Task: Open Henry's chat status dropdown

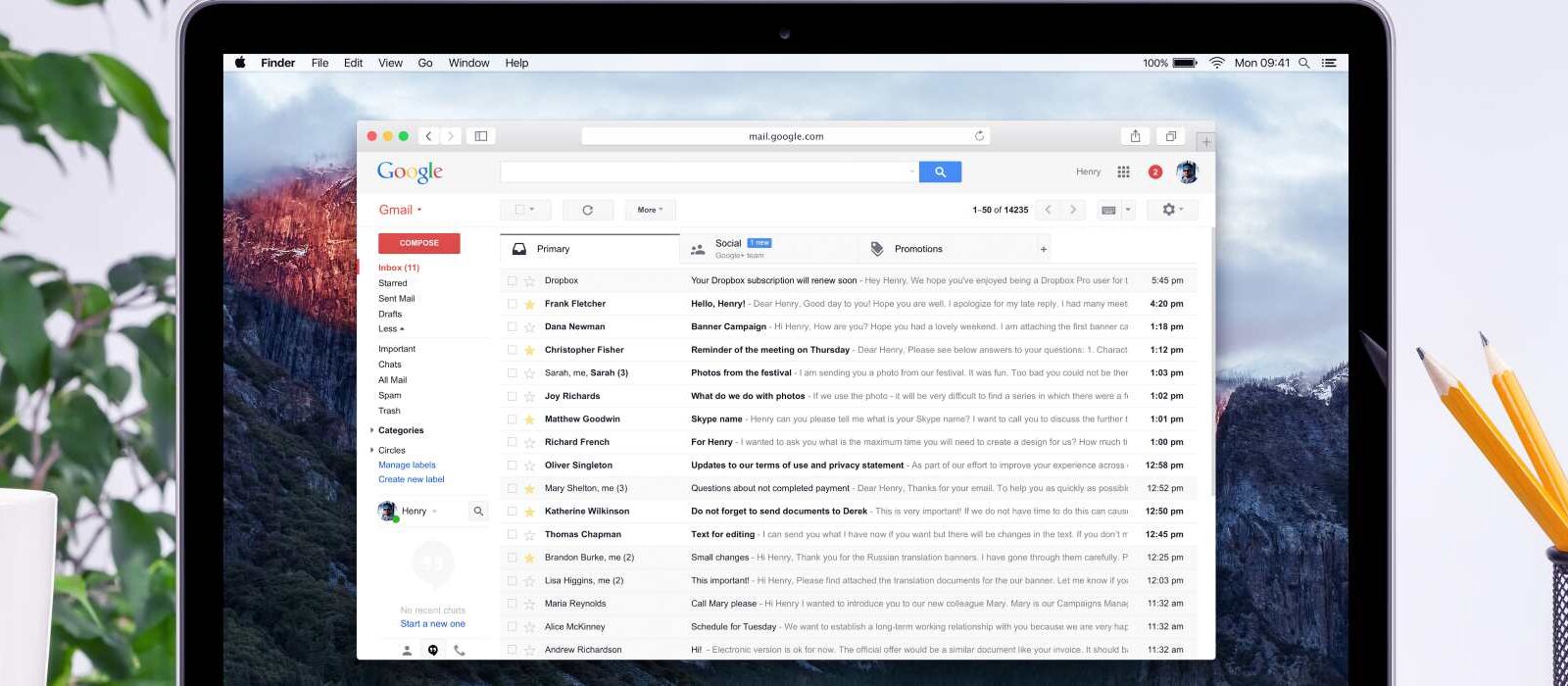Action: click(434, 512)
